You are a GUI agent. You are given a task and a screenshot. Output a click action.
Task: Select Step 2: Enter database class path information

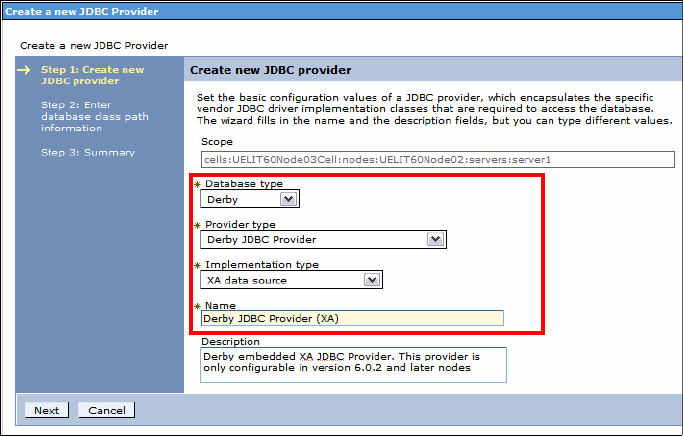coord(95,116)
